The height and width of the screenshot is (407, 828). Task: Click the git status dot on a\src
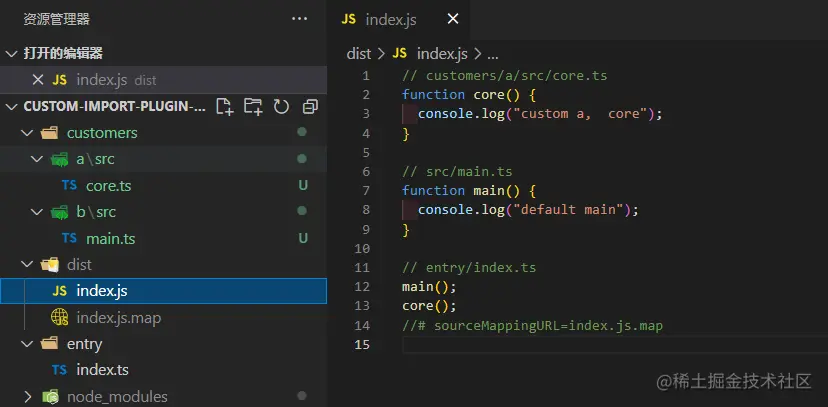[302, 158]
